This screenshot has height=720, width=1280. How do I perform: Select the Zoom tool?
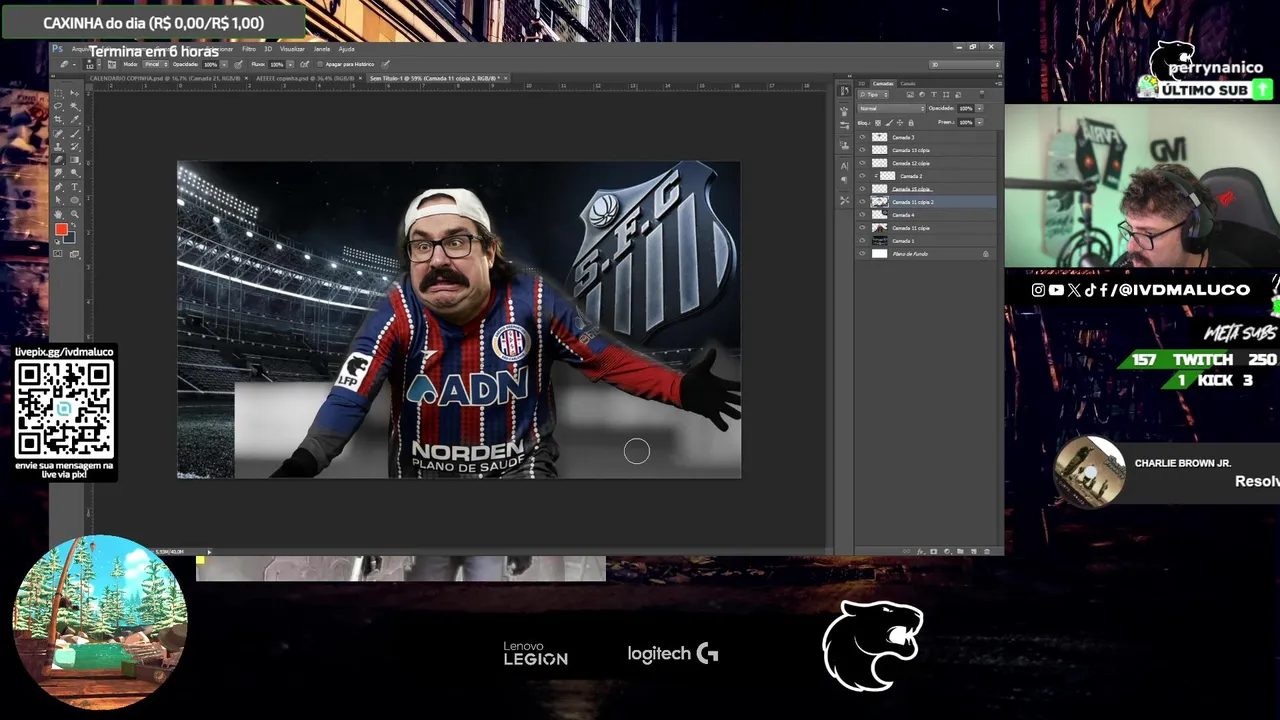pyautogui.click(x=75, y=214)
